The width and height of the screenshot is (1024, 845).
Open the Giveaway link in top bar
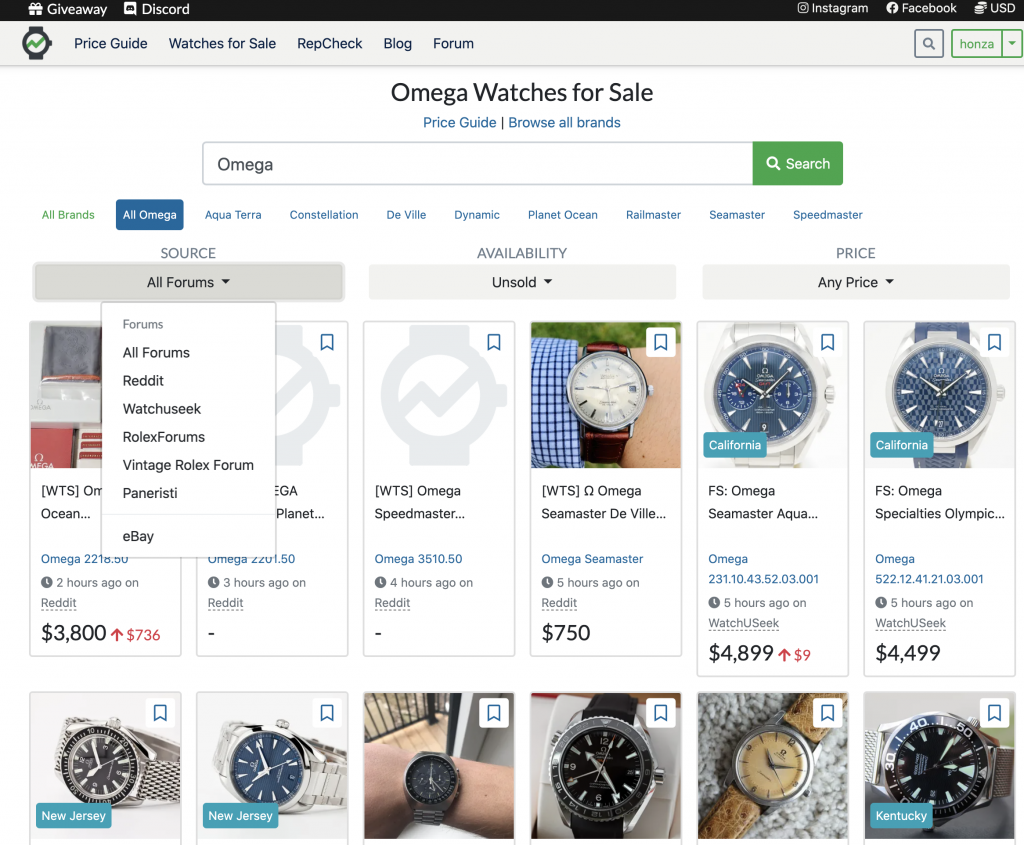pyautogui.click(x=68, y=9)
